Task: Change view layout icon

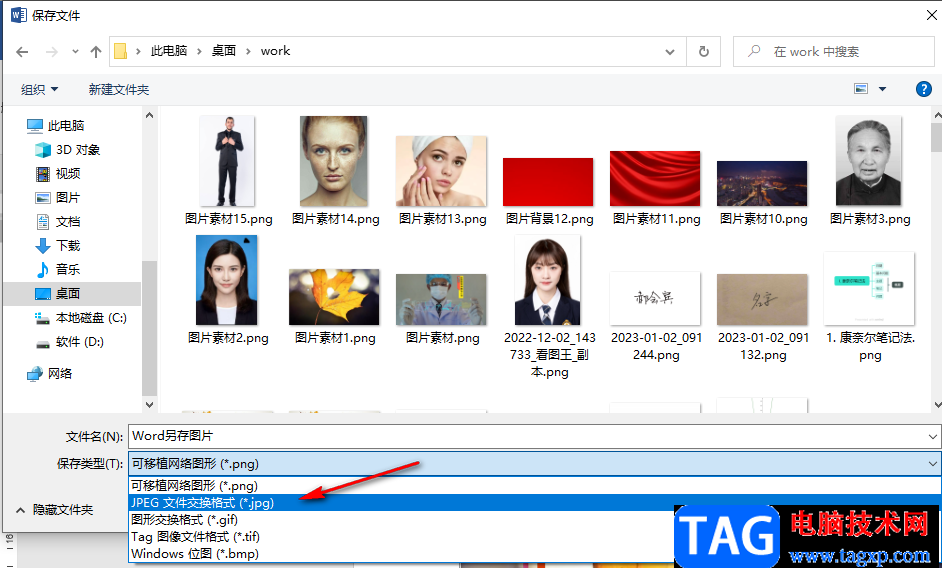Action: point(861,89)
